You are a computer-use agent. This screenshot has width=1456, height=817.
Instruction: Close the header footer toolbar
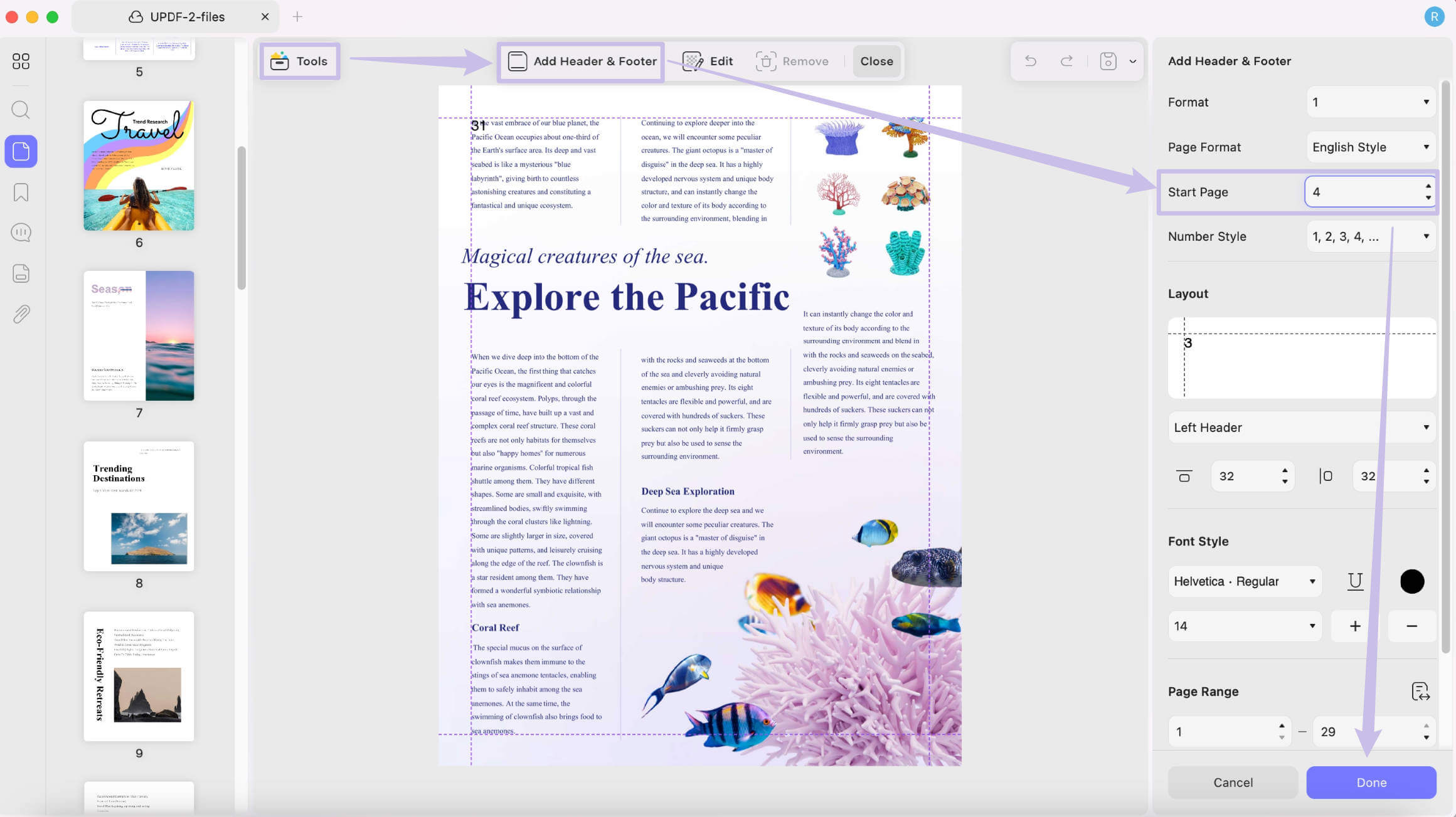(x=876, y=61)
